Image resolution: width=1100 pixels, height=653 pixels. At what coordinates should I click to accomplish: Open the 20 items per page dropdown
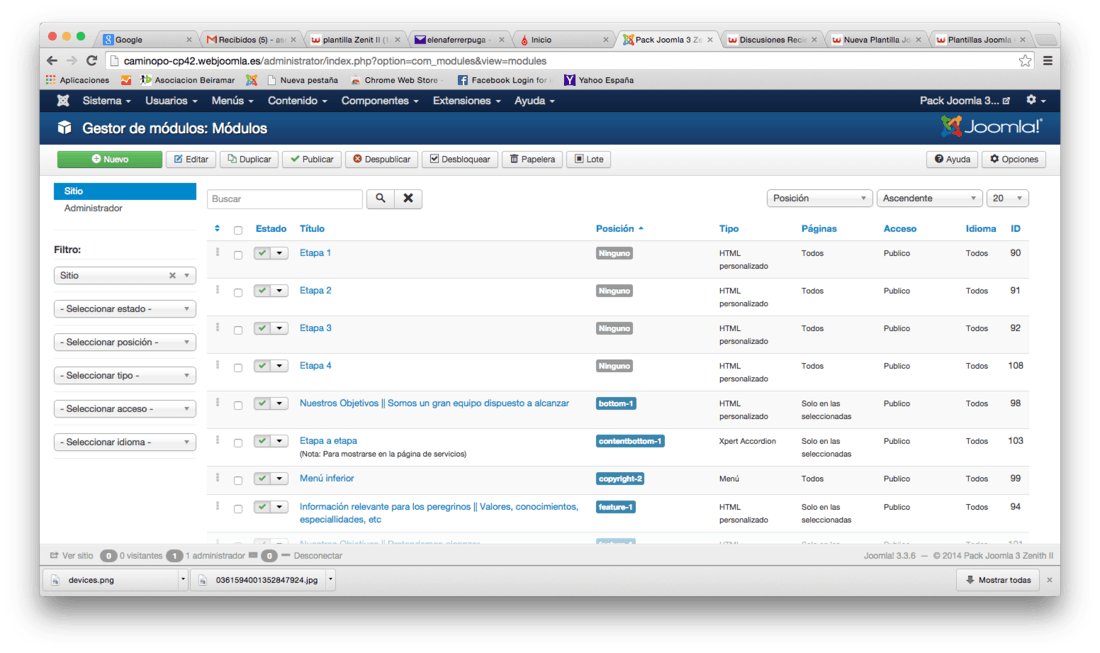point(1007,198)
